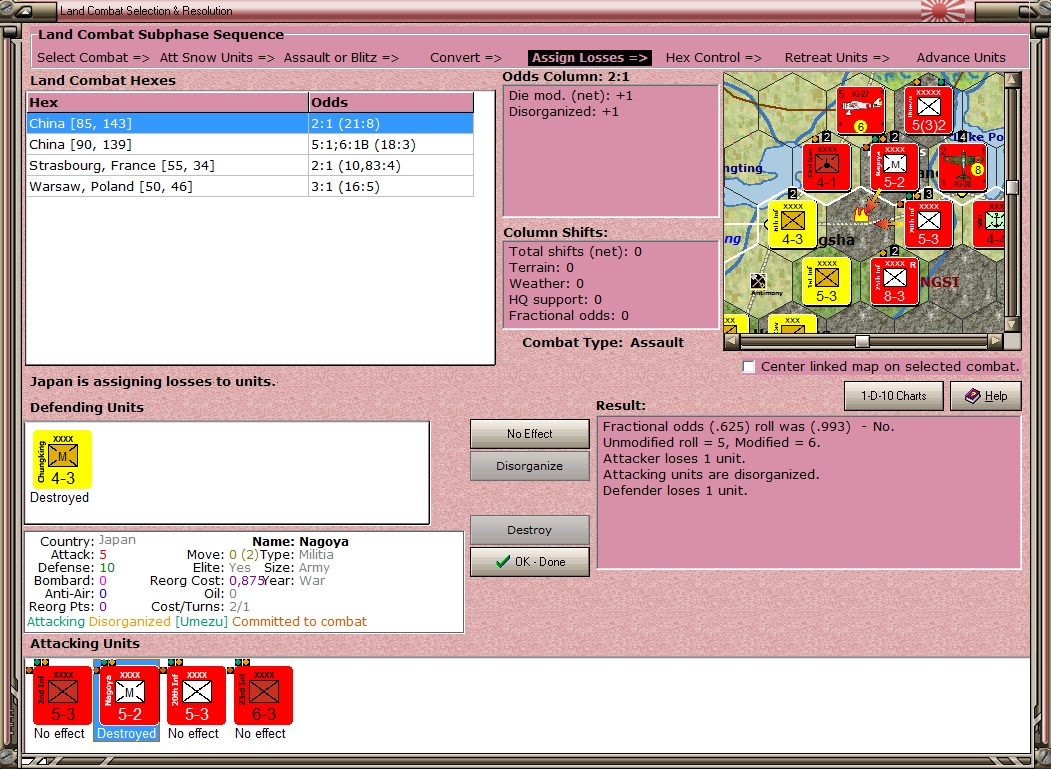Screen dimensions: 1051x769
Task: Click the 5(3)2 HQ counter on map
Action: [x=928, y=110]
